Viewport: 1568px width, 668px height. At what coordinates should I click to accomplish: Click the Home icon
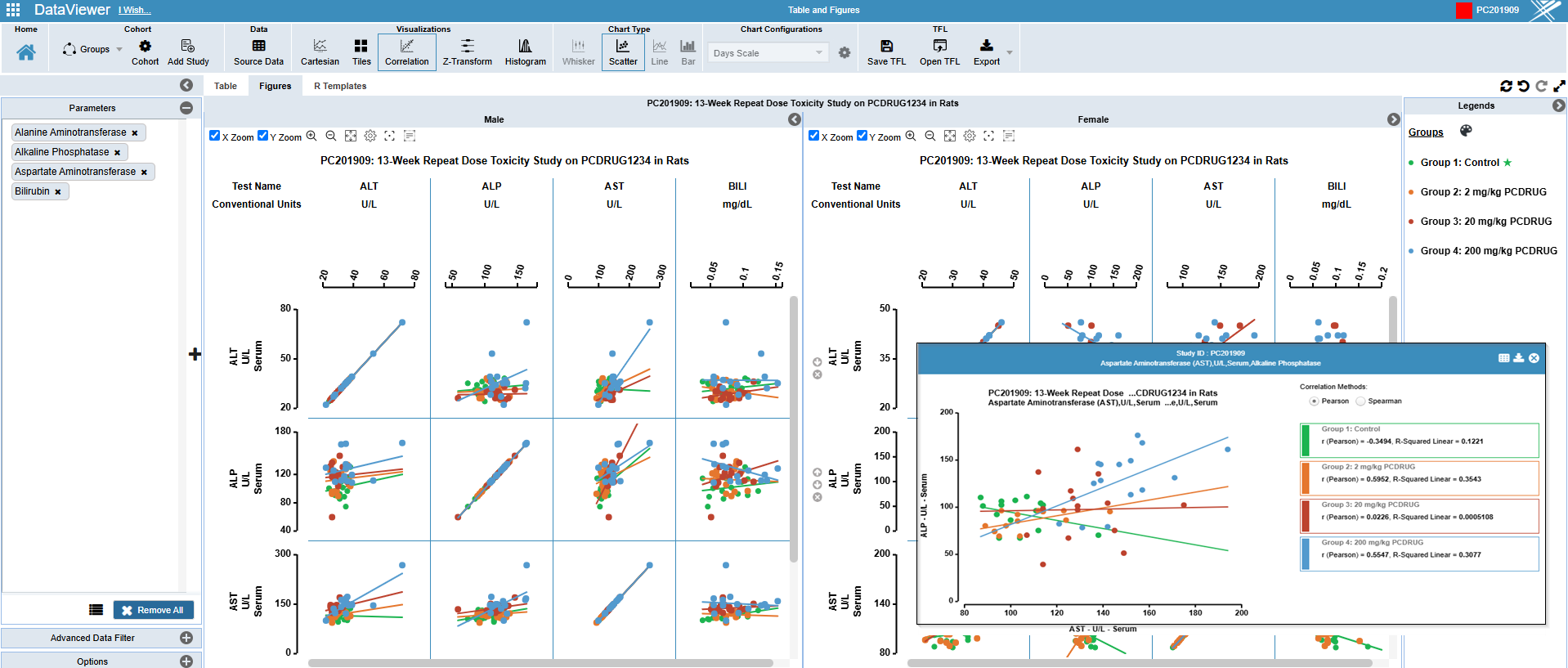[26, 52]
